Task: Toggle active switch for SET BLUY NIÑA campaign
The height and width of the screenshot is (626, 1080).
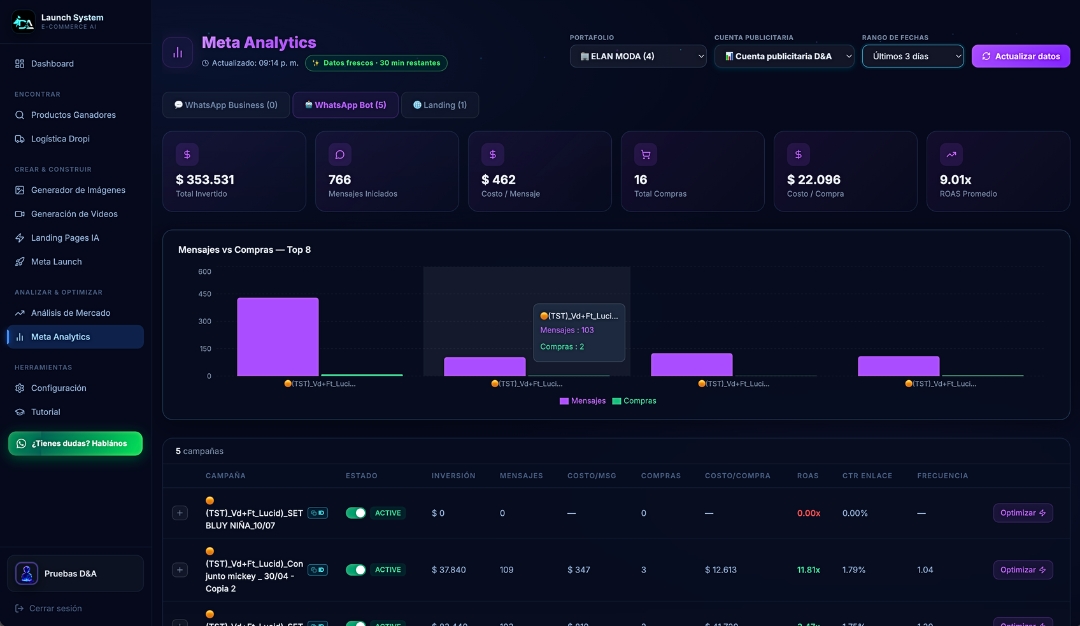Action: pos(355,513)
